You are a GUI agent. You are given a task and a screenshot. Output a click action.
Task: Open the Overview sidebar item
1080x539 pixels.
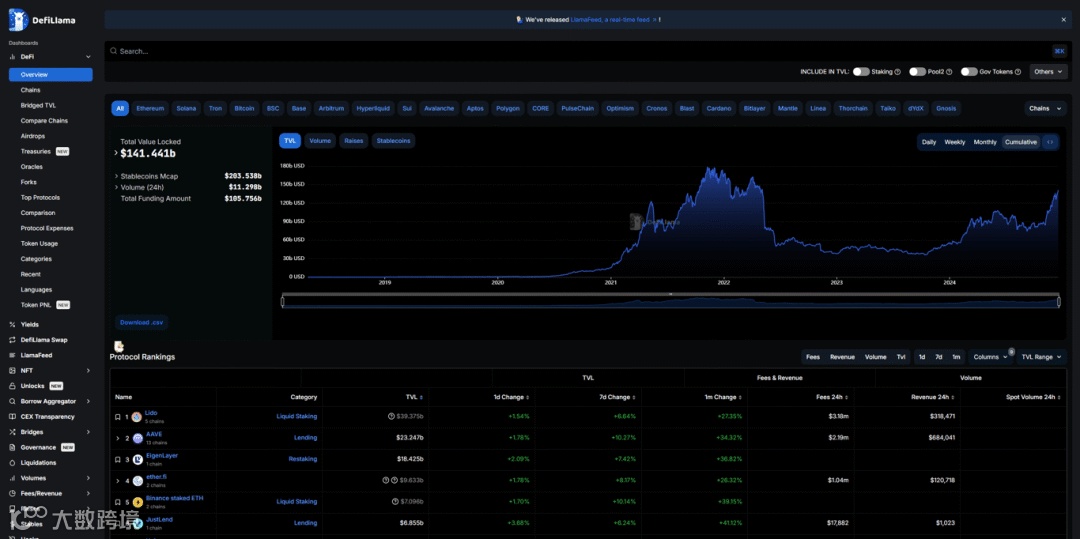[50, 74]
